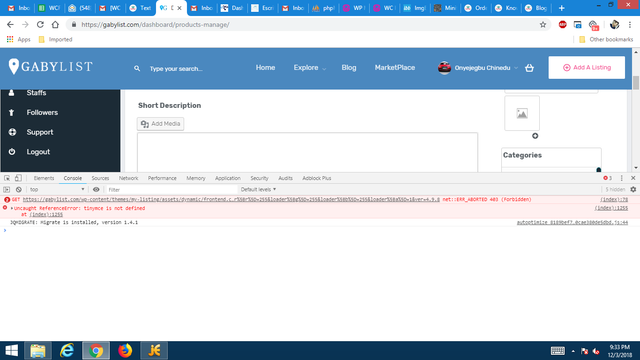Image resolution: width=640 pixels, height=360 pixels.
Task: Open the console context top dropdown
Action: [57, 189]
